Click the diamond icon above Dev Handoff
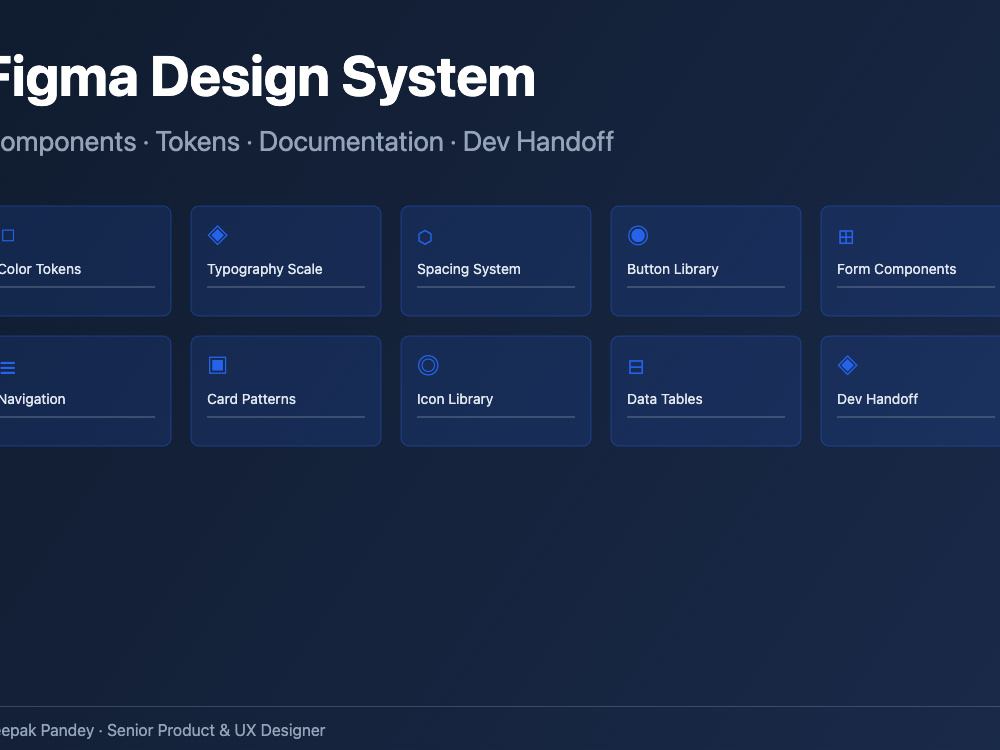Image resolution: width=1000 pixels, height=750 pixels. (x=847, y=365)
